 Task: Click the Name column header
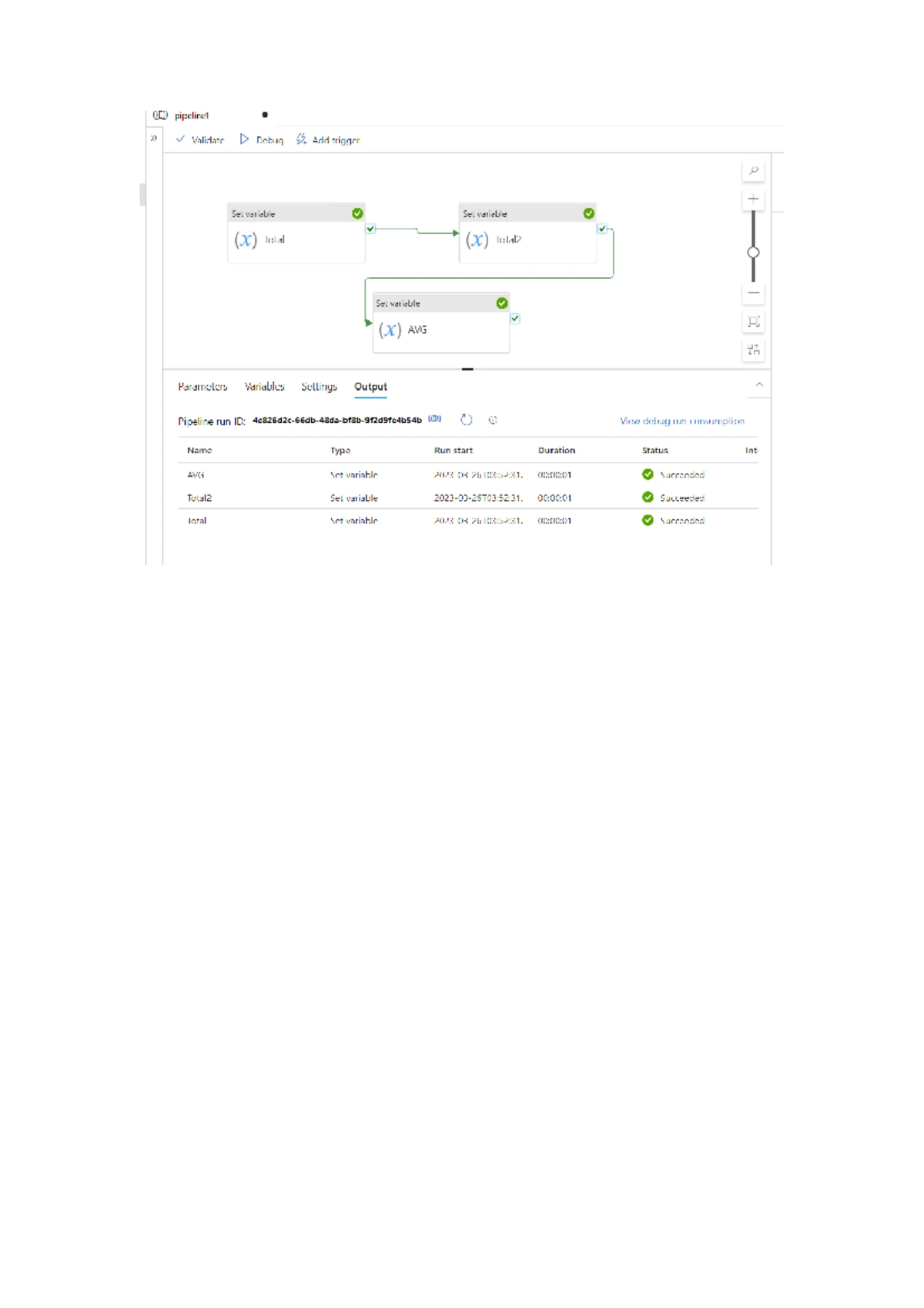199,451
